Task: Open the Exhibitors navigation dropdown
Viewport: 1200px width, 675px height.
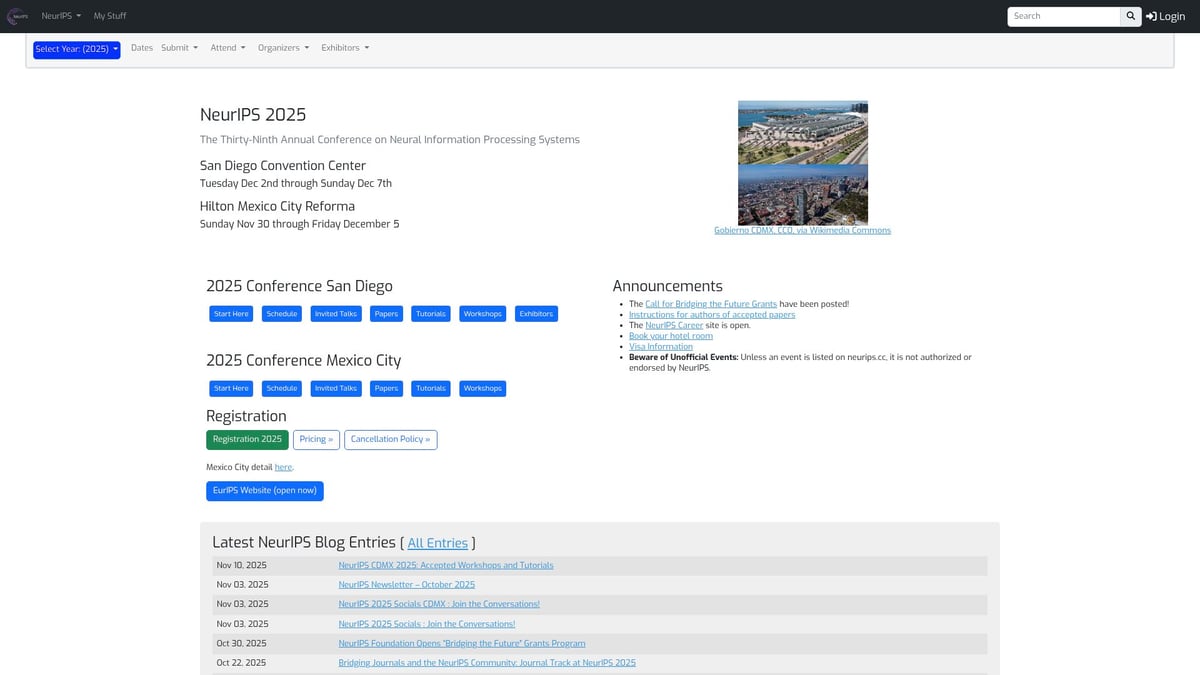Action: tap(344, 47)
